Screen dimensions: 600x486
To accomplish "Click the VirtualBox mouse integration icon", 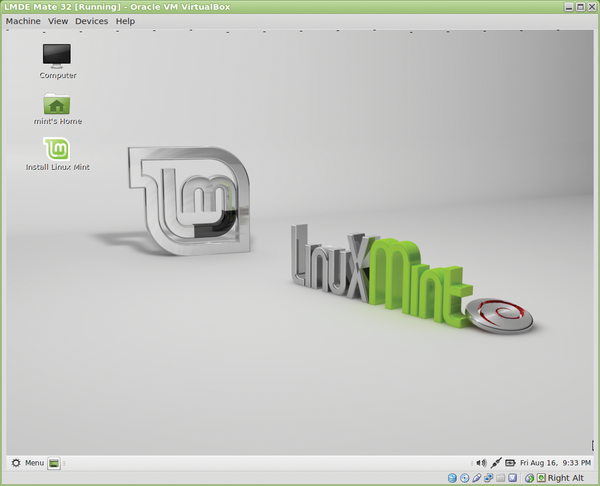I will (x=530, y=478).
